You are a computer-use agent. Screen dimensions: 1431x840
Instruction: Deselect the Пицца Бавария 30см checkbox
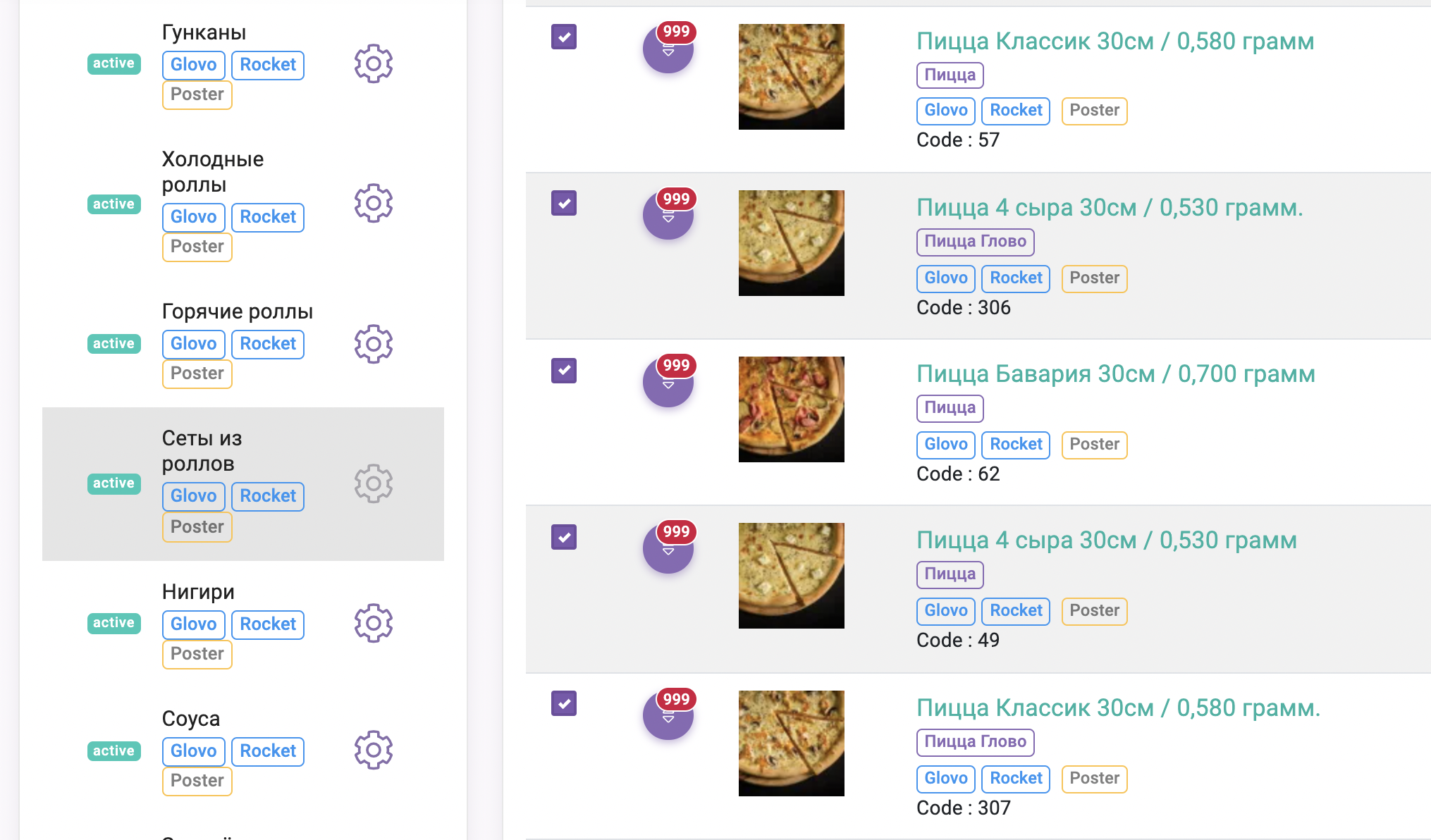coord(564,370)
